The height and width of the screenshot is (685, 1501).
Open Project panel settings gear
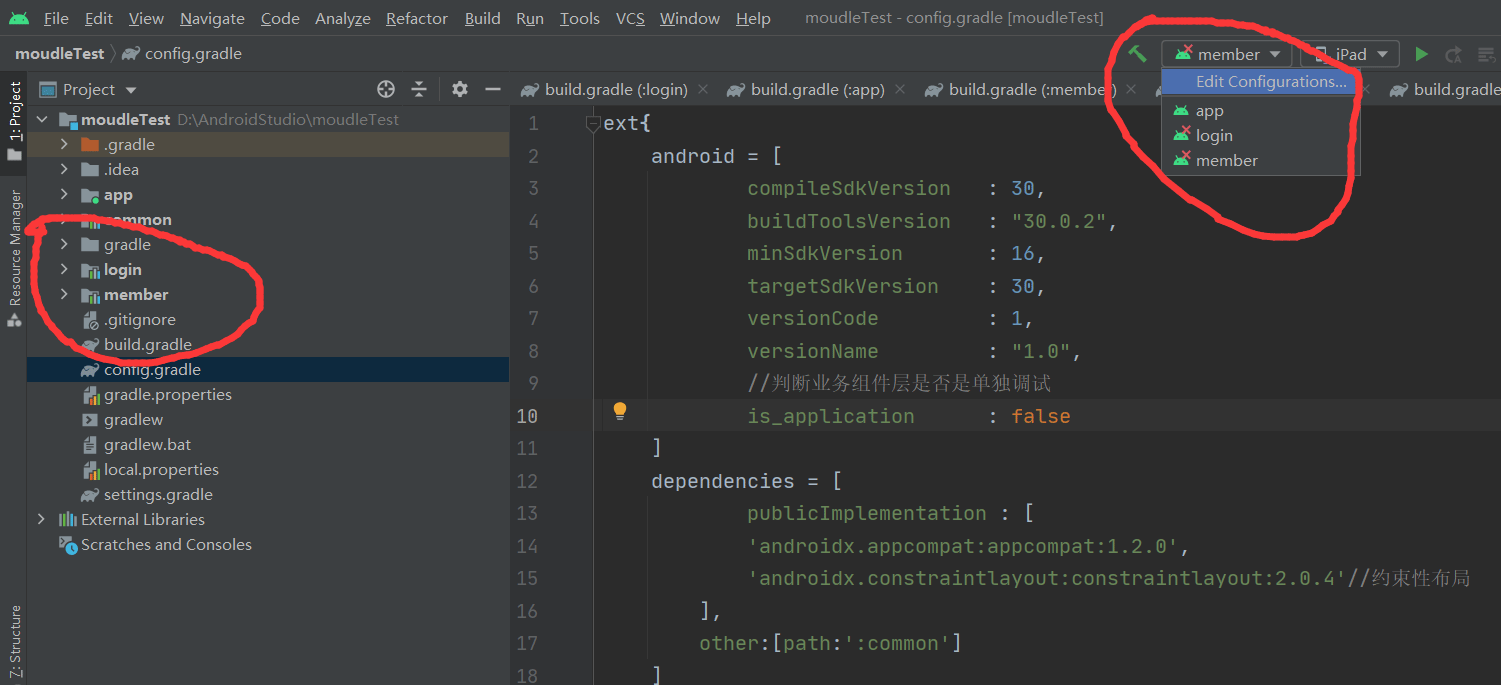460,89
